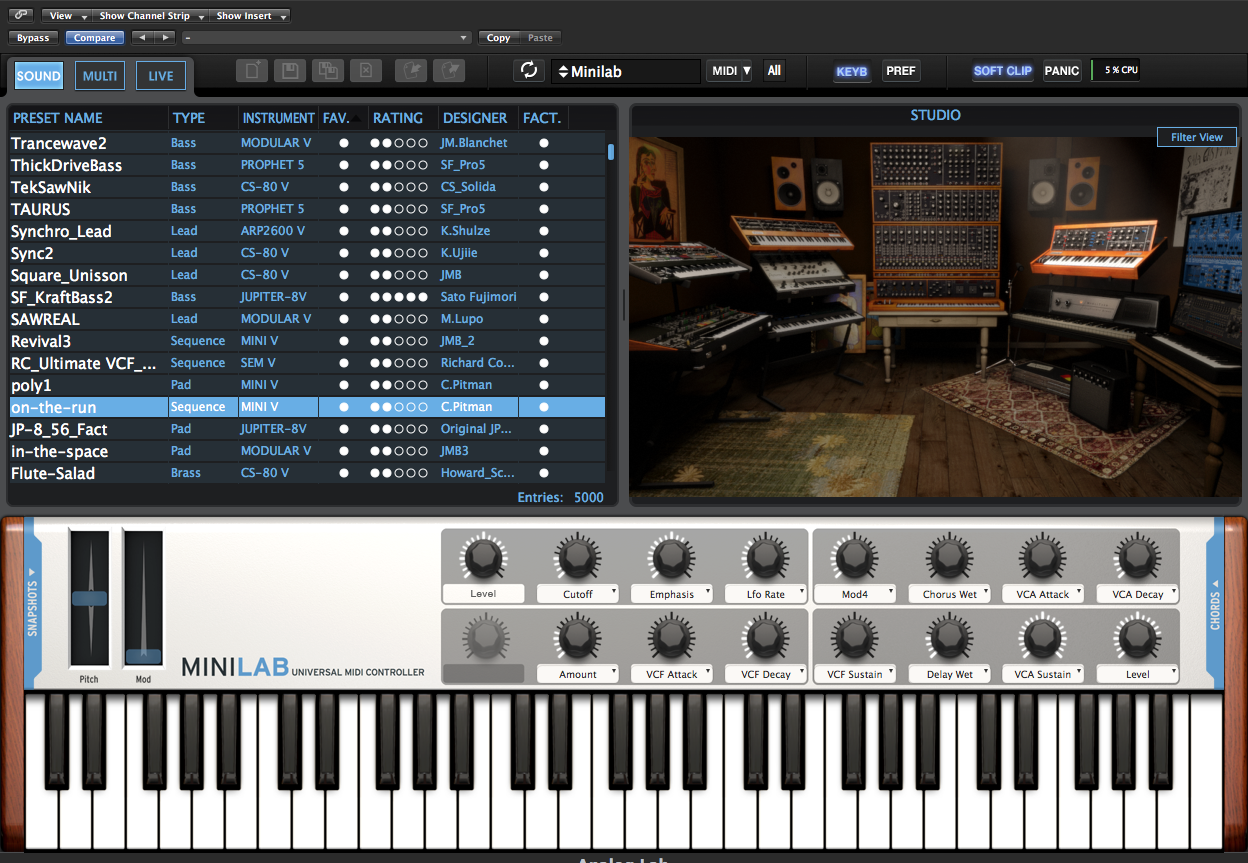The width and height of the screenshot is (1248, 863).
Task: Open the View dropdown menu
Action: [66, 16]
